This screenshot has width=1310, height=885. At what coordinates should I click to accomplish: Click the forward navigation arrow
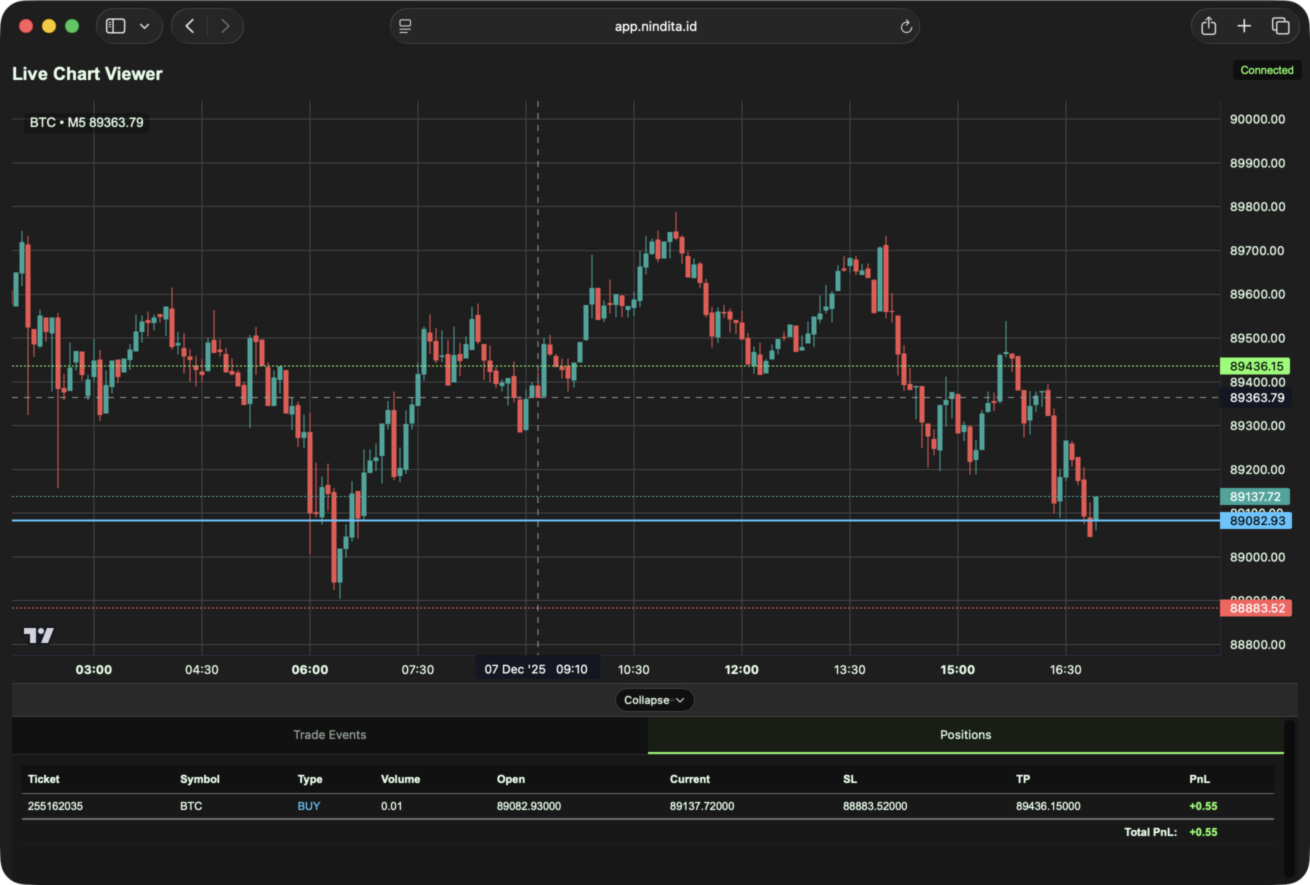point(225,26)
